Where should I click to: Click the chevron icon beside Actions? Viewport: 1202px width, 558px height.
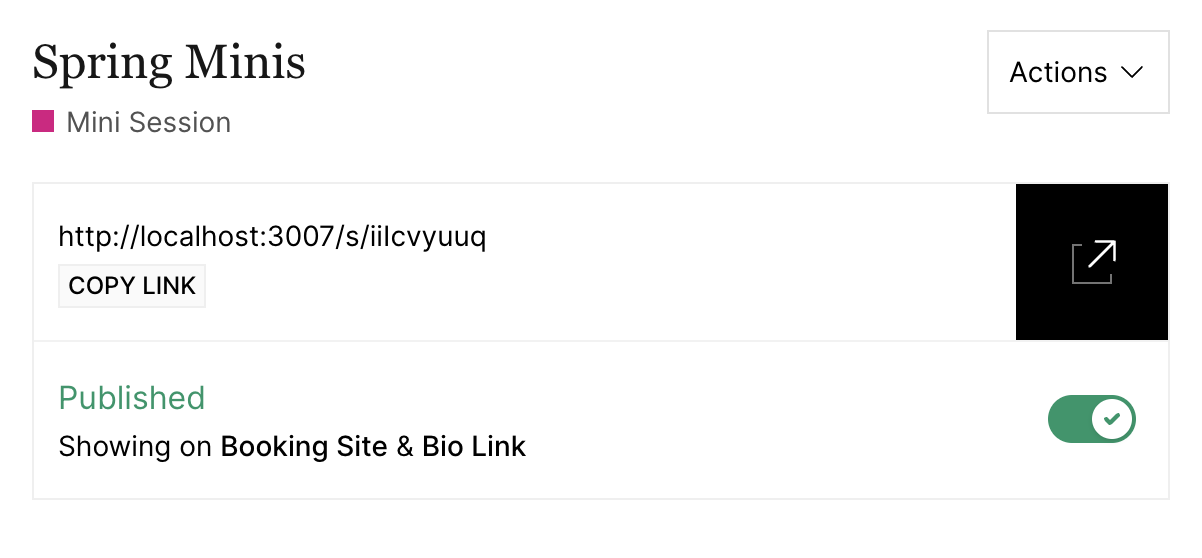[1132, 73]
